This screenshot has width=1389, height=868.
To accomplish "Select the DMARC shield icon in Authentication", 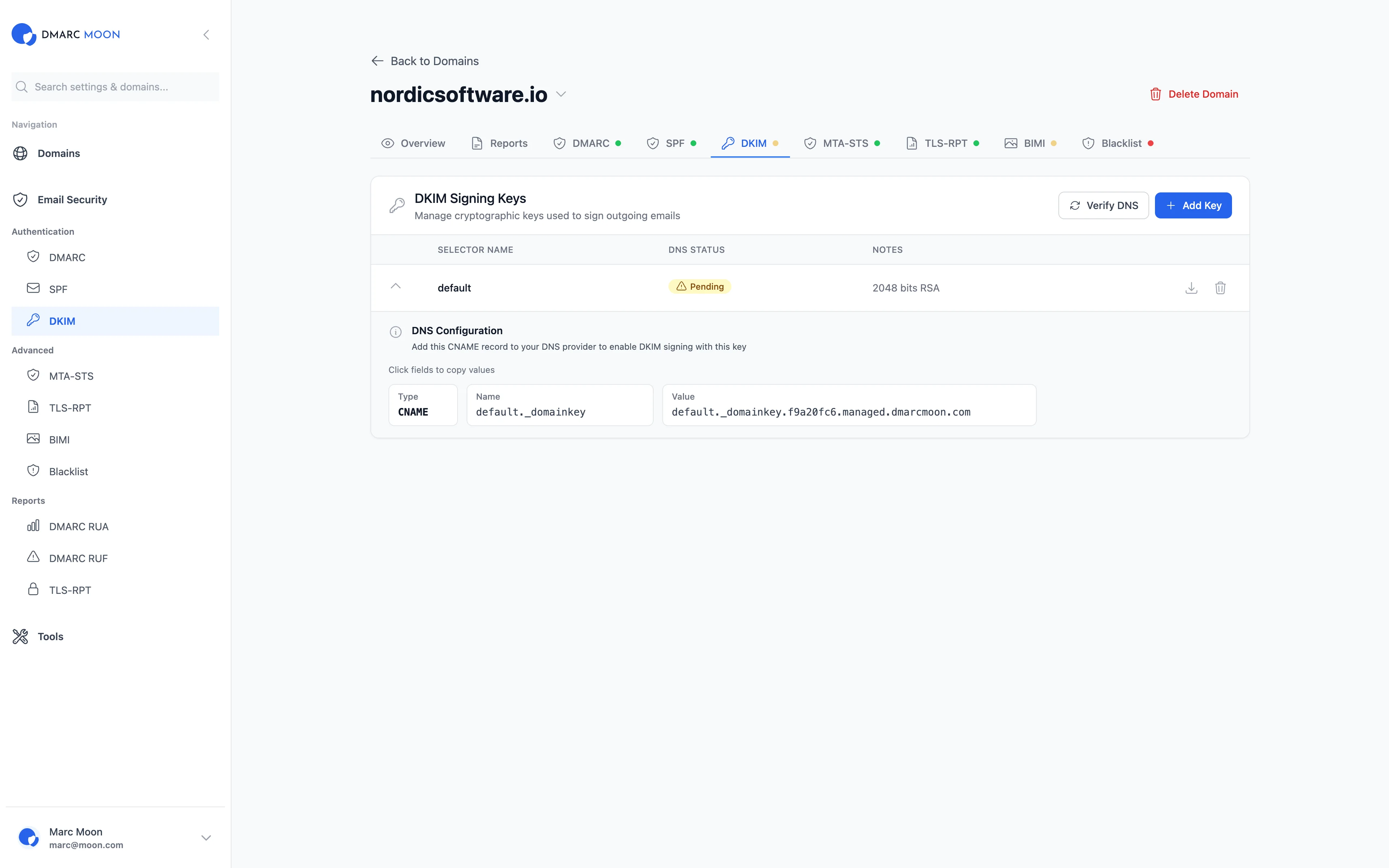I will pos(33,257).
